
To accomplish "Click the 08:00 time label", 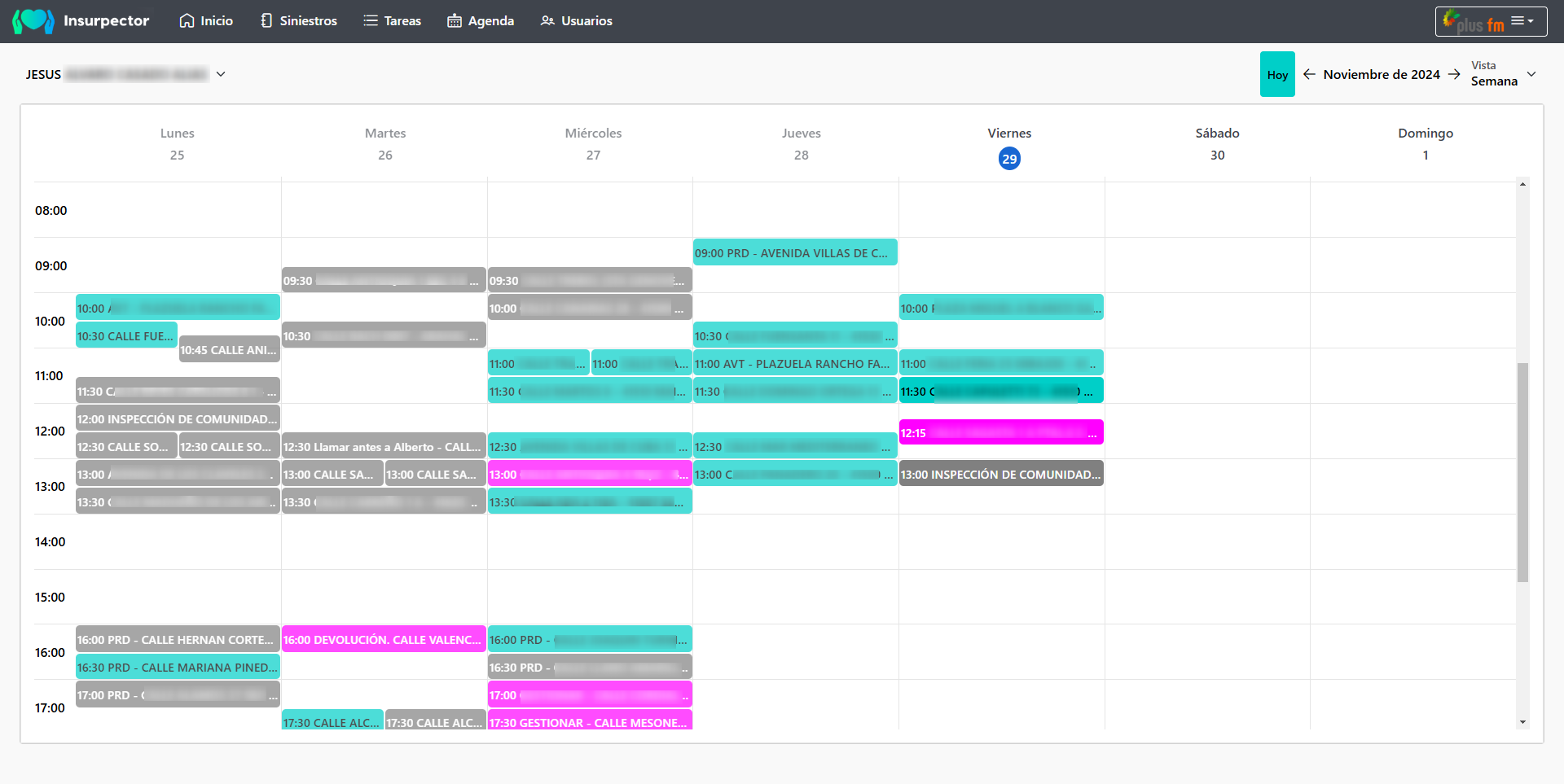I will click(51, 210).
